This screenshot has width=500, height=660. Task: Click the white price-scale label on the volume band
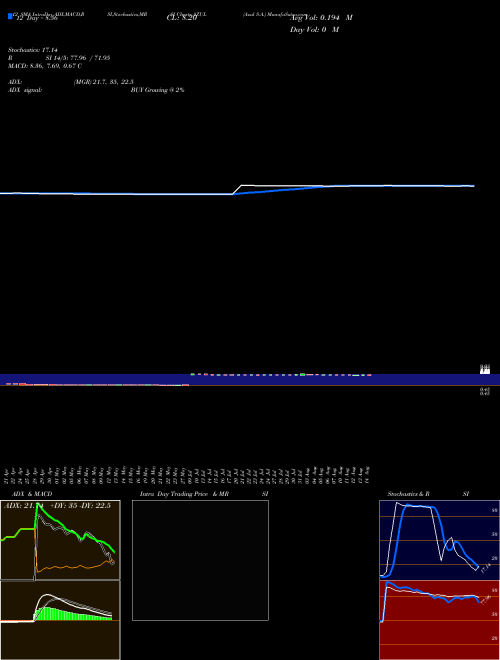coord(485,369)
